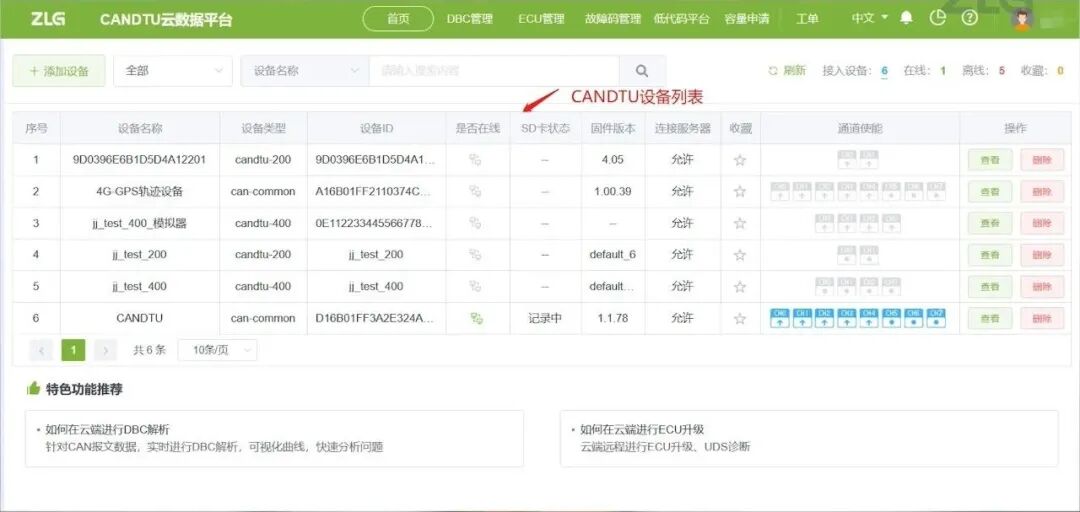Go to the 首页 tab
The width and height of the screenshot is (1080, 512).
click(398, 19)
